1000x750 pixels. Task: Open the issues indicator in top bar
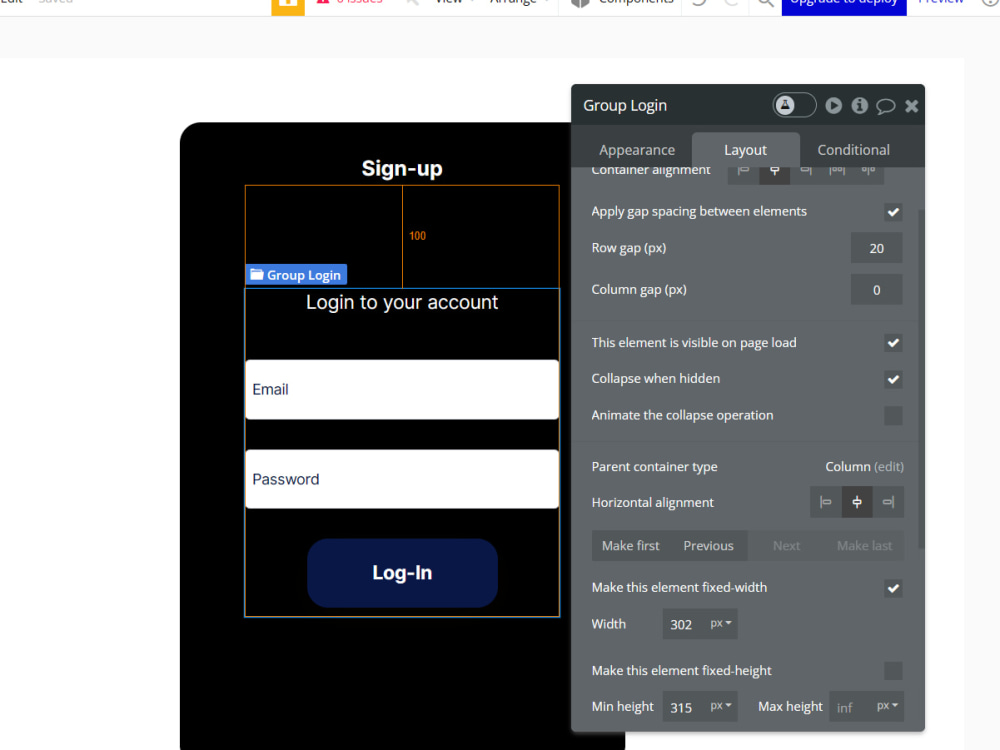[x=349, y=3]
